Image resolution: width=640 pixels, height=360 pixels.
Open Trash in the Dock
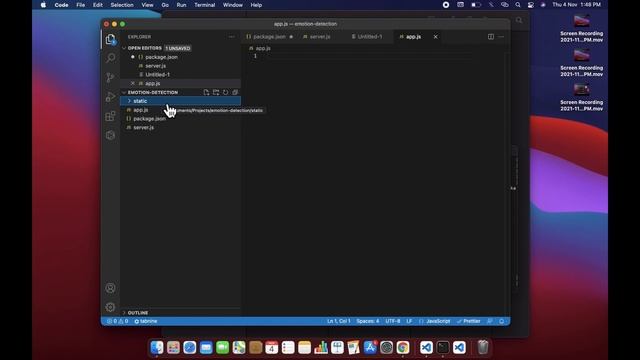[482, 347]
